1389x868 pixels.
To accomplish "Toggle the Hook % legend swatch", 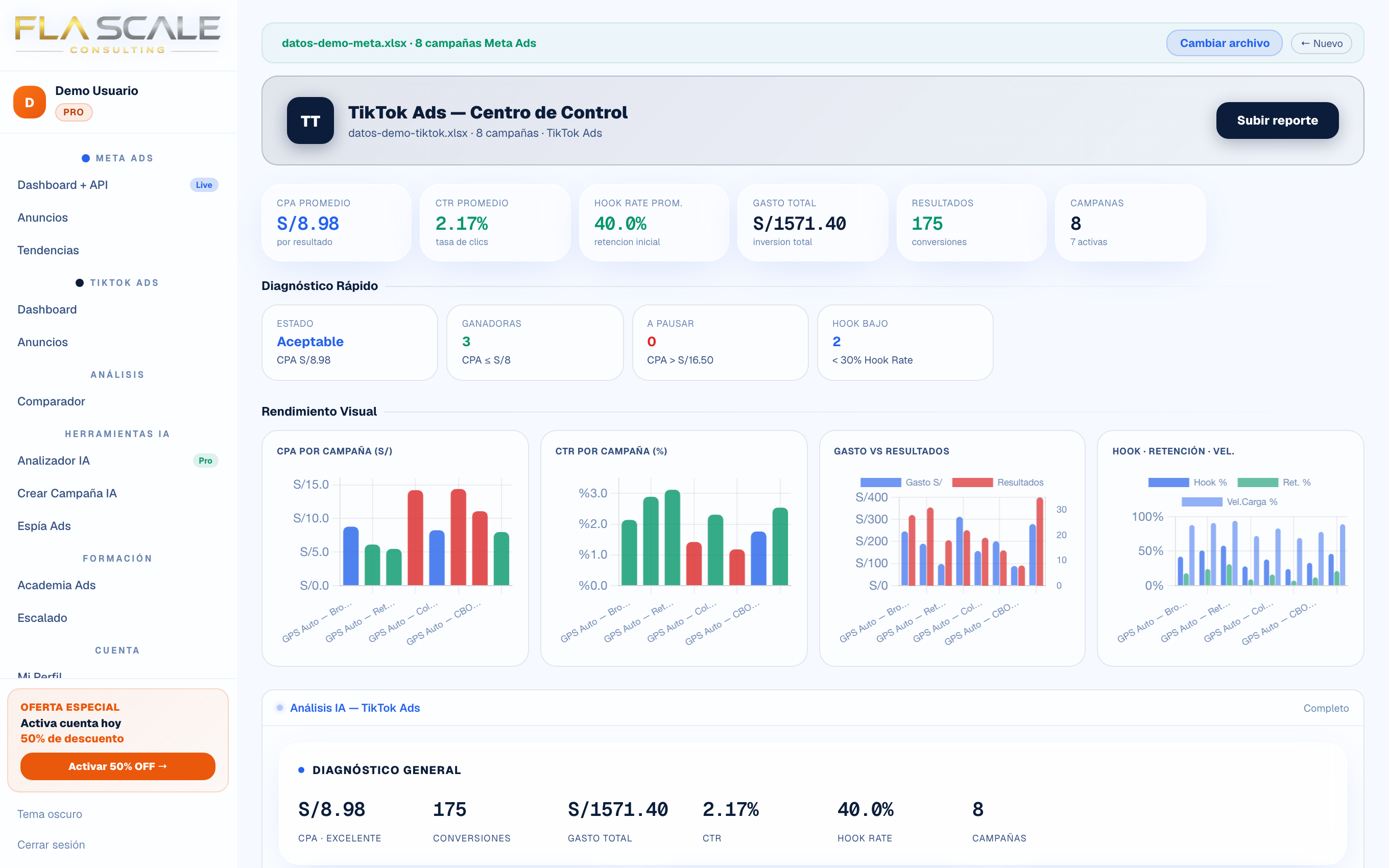I will [x=1168, y=482].
